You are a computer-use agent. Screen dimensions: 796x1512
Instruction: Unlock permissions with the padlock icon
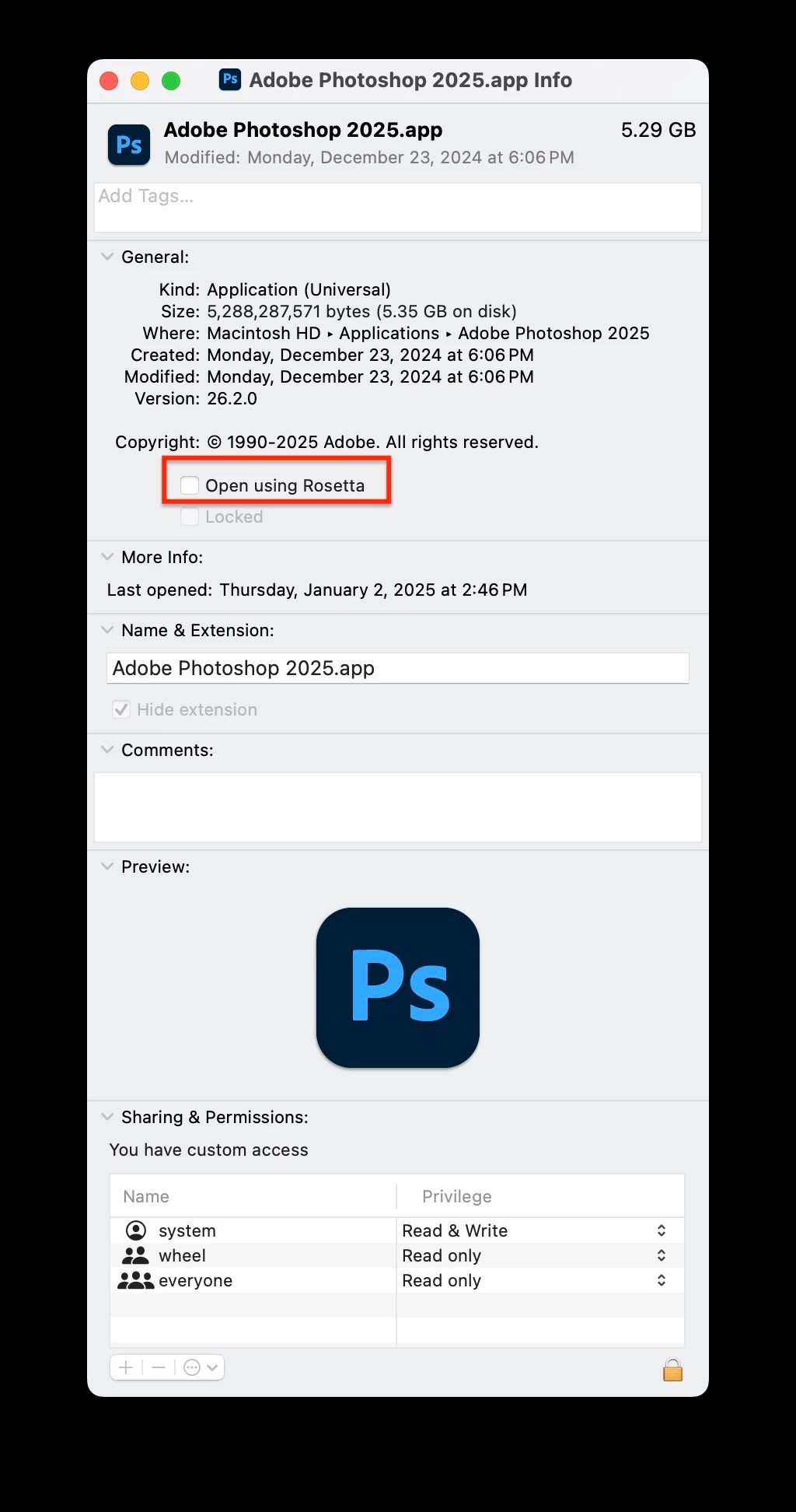pos(672,1369)
